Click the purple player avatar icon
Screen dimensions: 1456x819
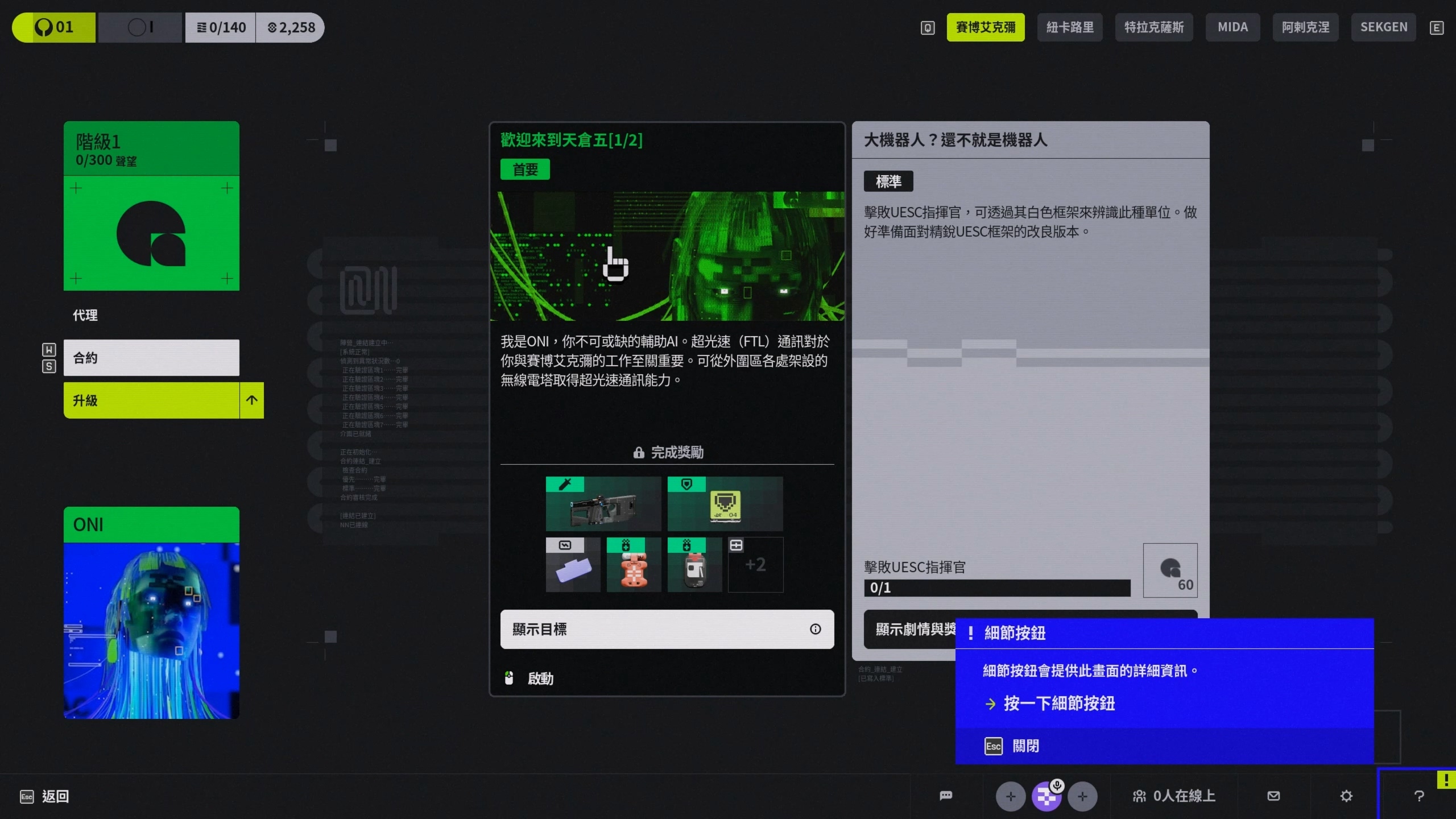click(1046, 796)
